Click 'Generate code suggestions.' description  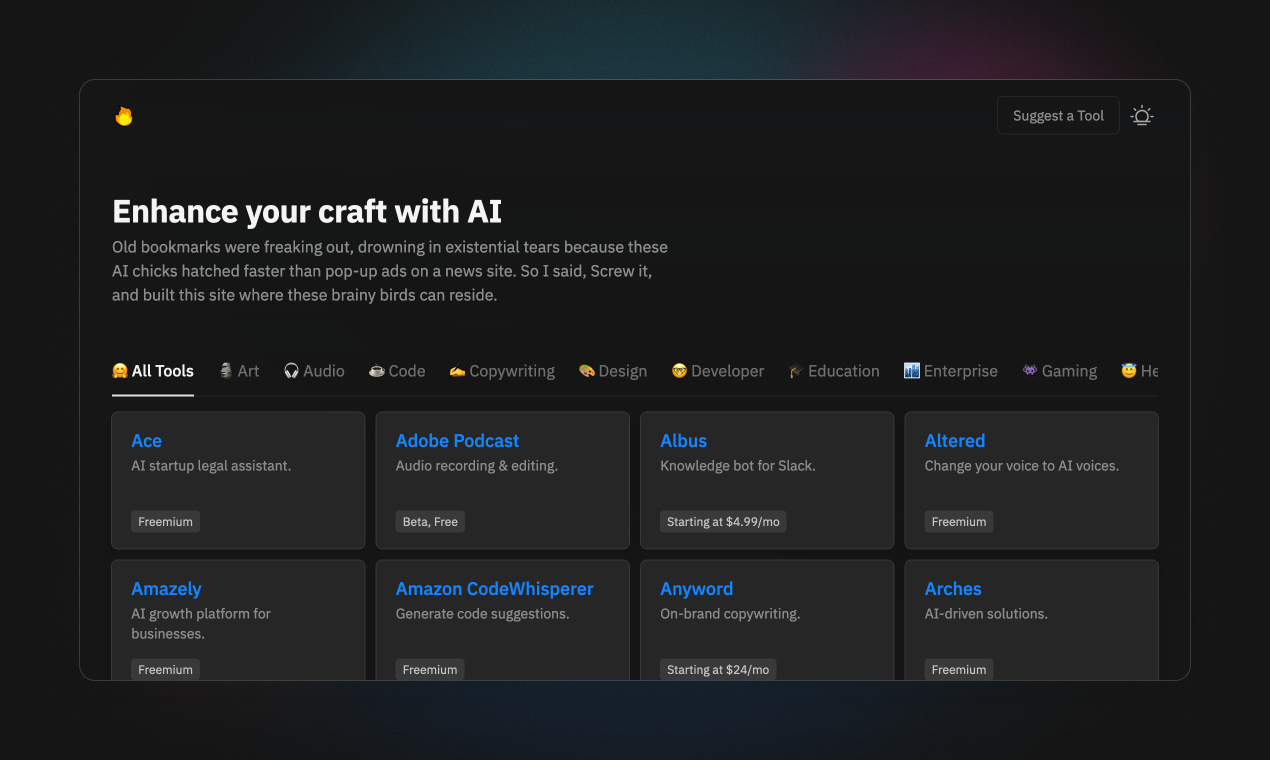pyautogui.click(x=483, y=614)
